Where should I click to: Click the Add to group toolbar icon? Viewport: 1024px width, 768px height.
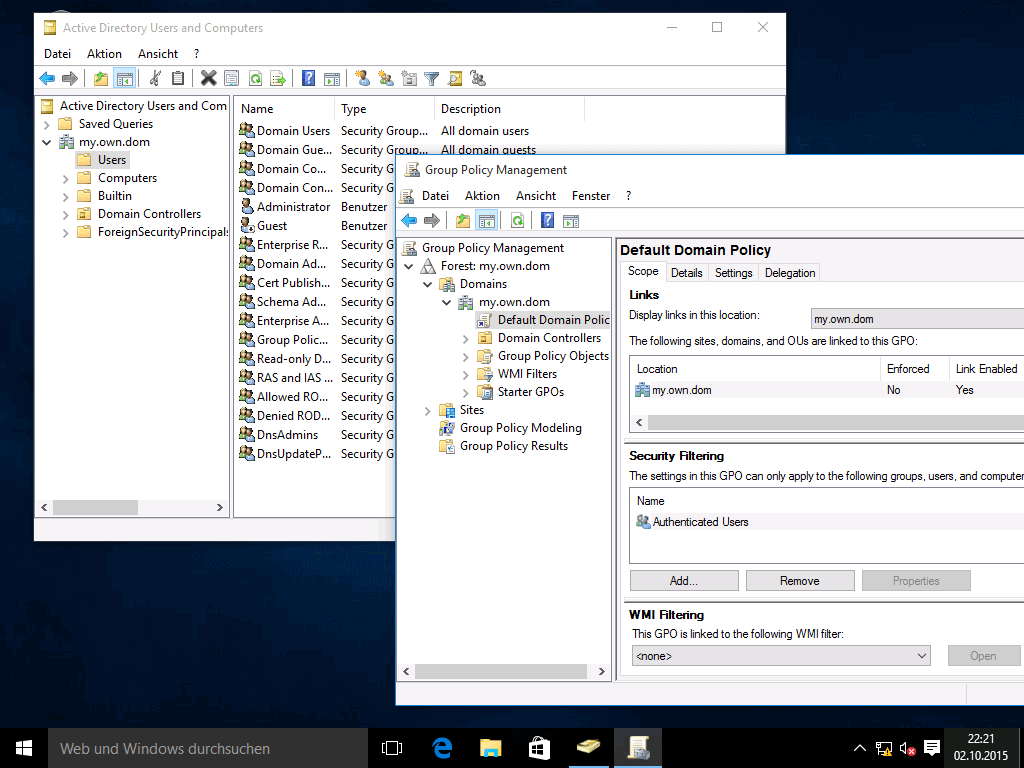point(478,79)
